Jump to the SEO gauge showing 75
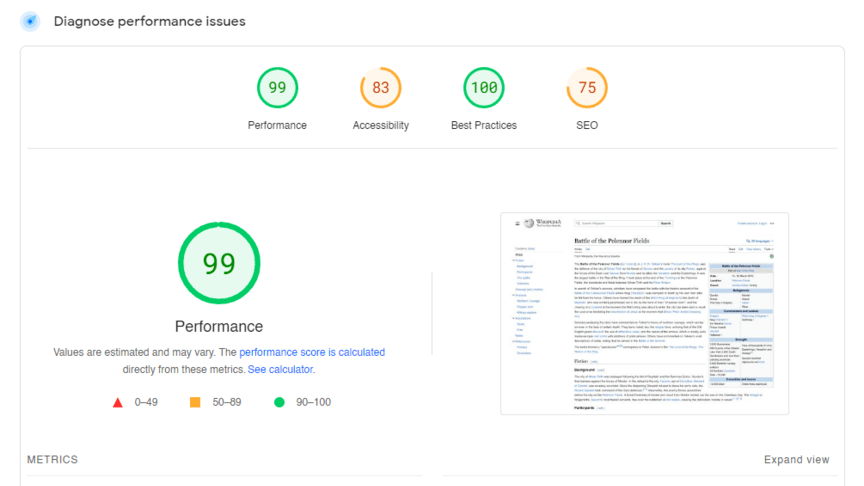Screen dimensions: 864x486 (587, 88)
